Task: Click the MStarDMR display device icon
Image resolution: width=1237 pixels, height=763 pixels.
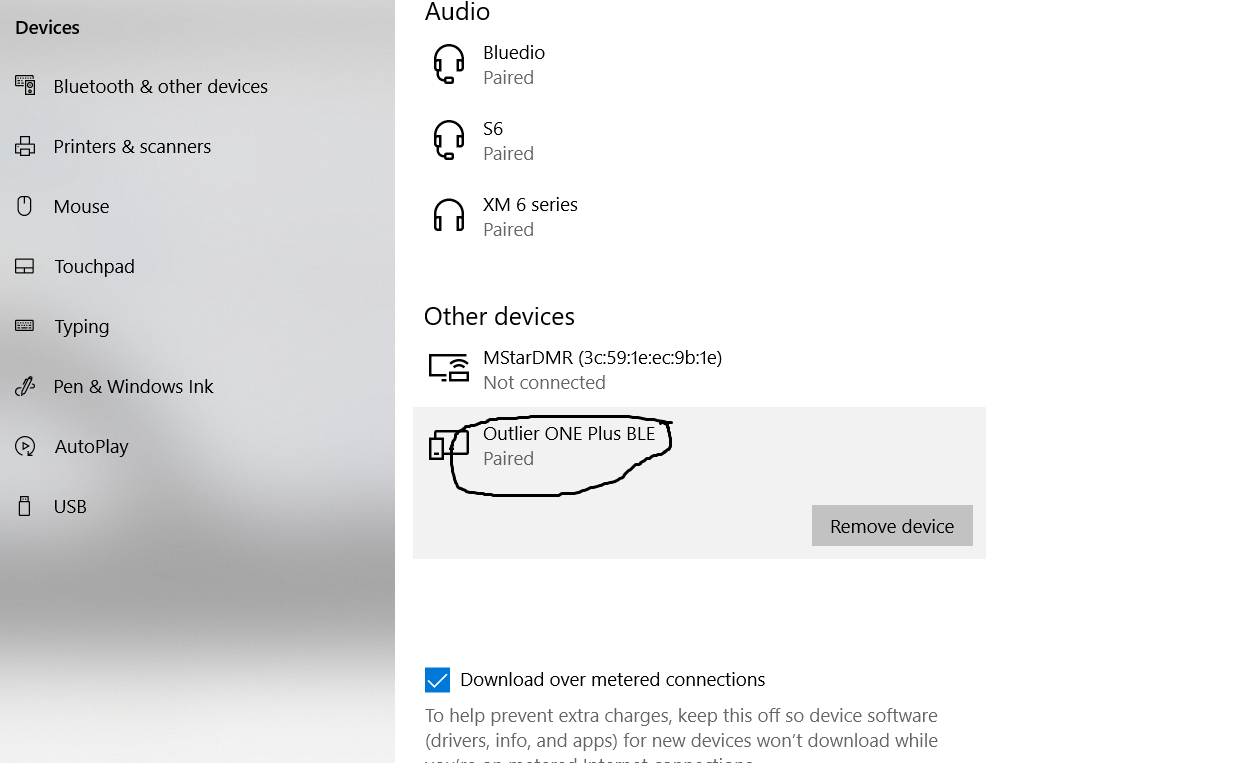Action: [449, 368]
